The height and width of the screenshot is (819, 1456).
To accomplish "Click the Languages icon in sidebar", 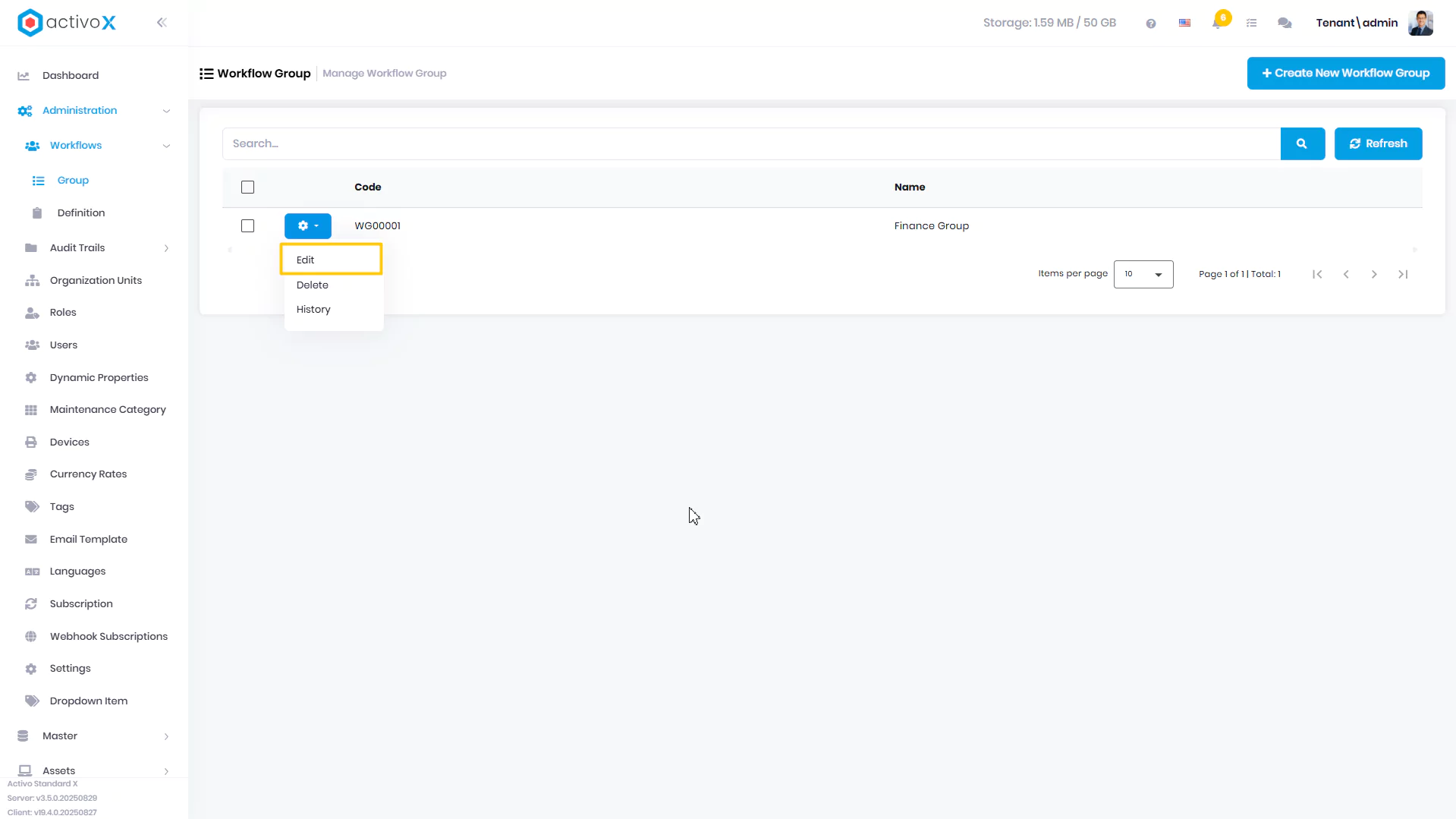I will (x=32, y=572).
